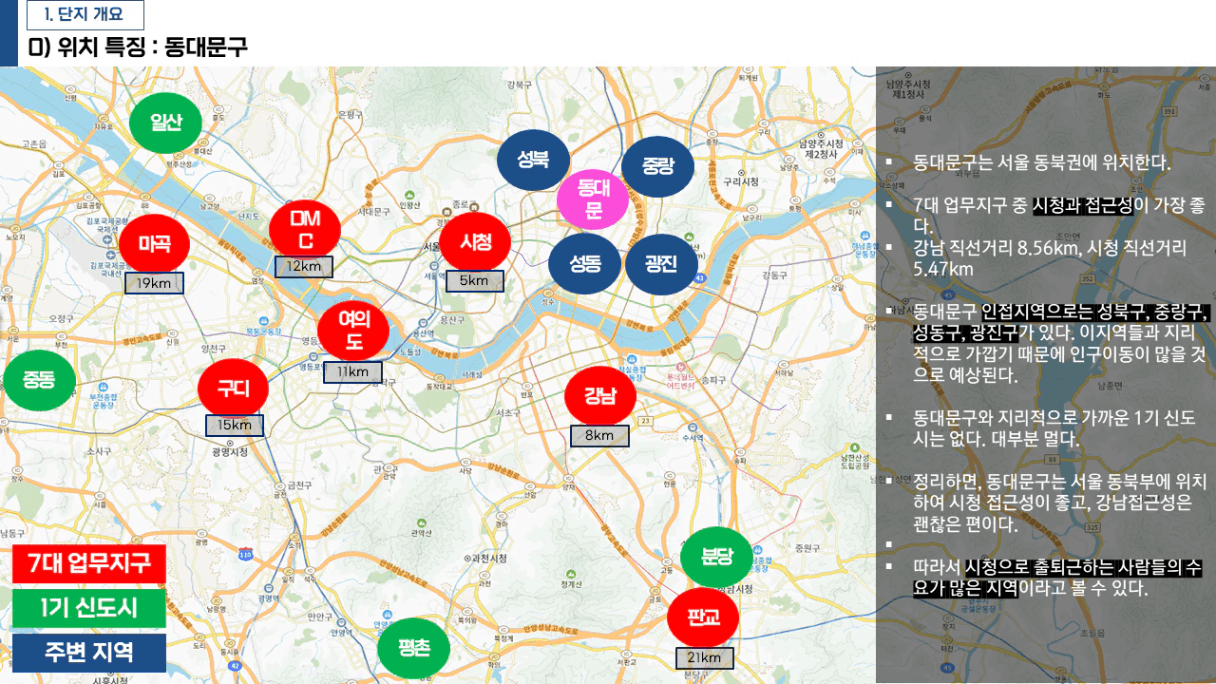Click the 11km distance label under 여의도
This screenshot has width=1216, height=684.
pos(353,371)
